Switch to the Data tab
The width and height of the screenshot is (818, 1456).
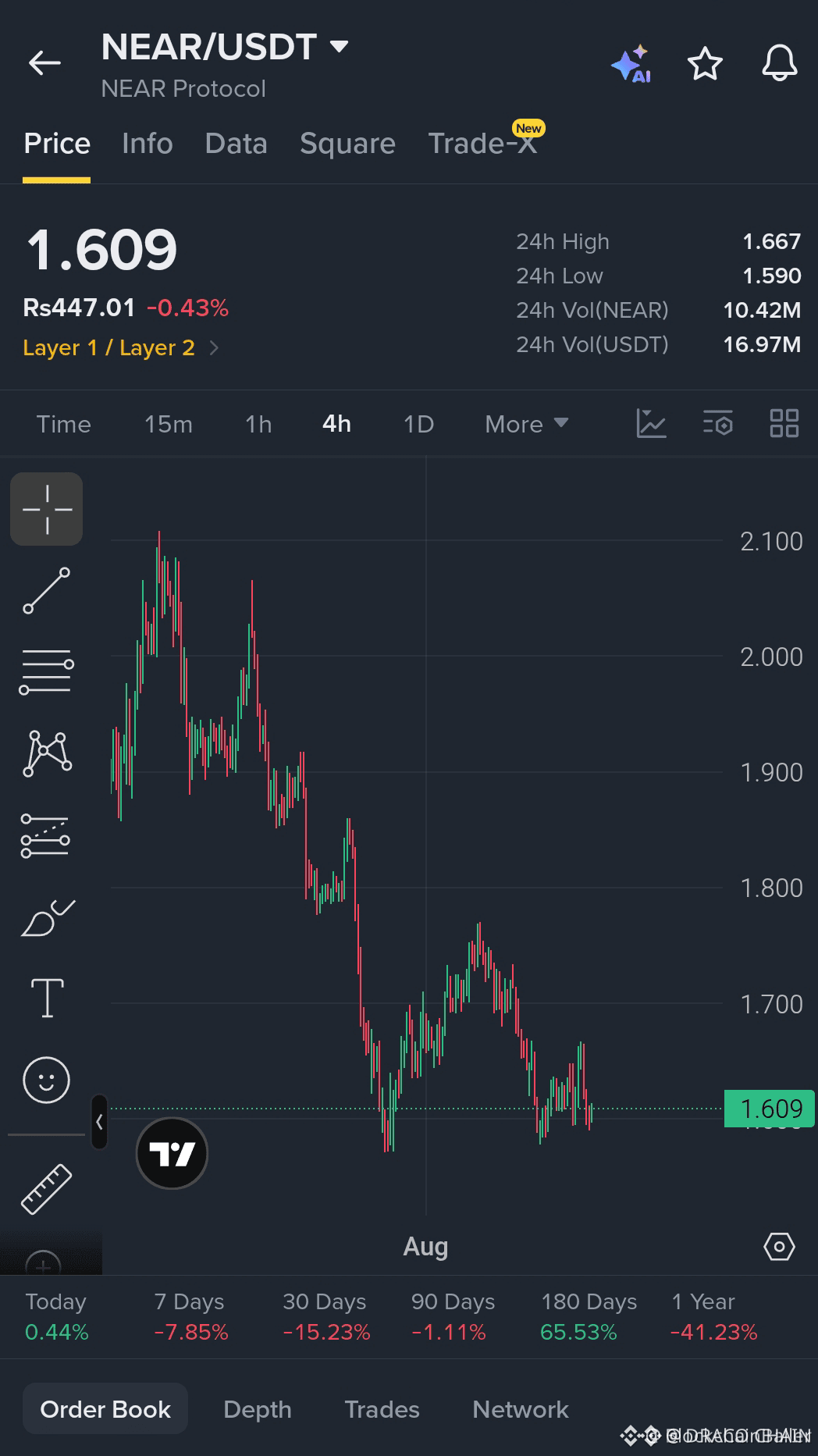236,144
